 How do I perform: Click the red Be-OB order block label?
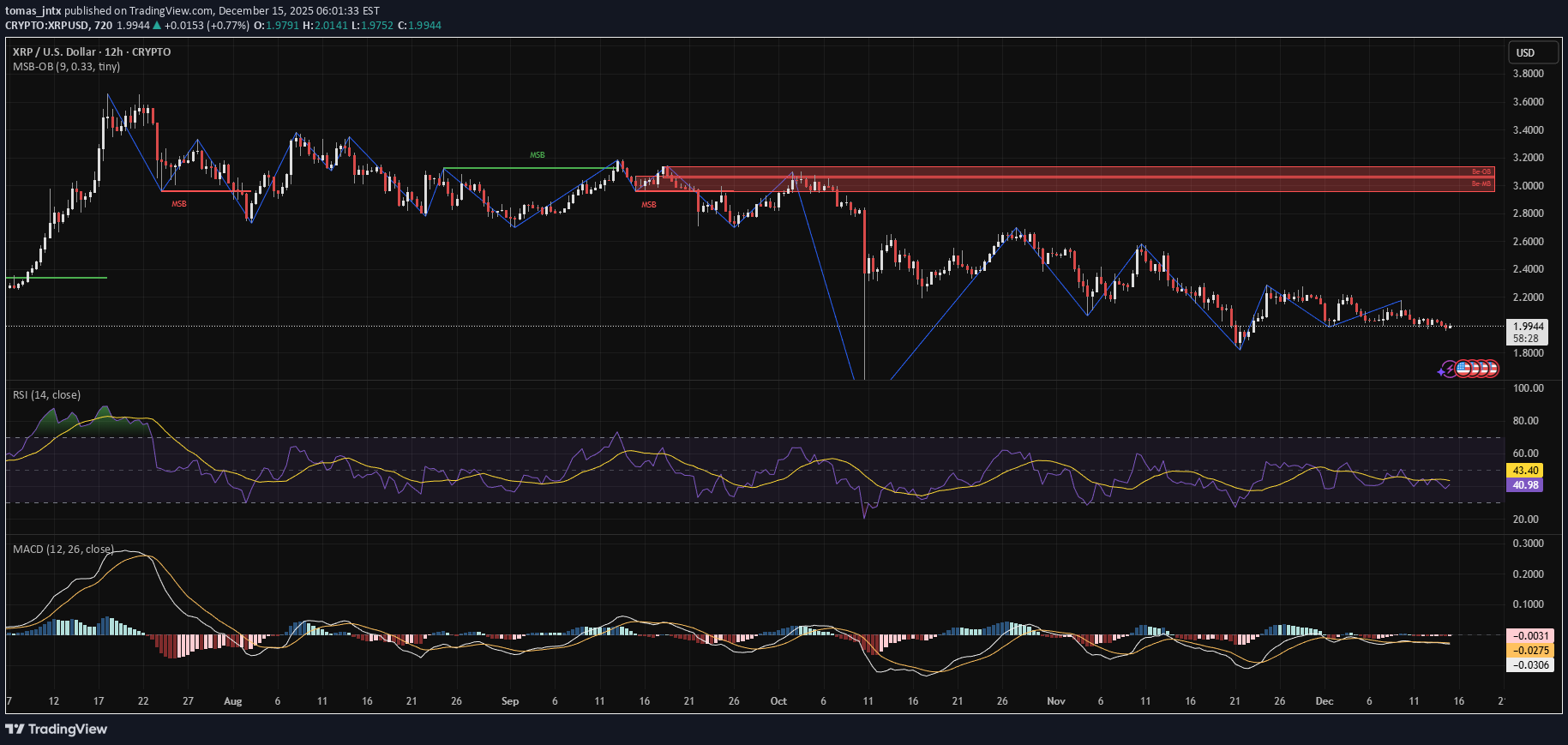1481,171
